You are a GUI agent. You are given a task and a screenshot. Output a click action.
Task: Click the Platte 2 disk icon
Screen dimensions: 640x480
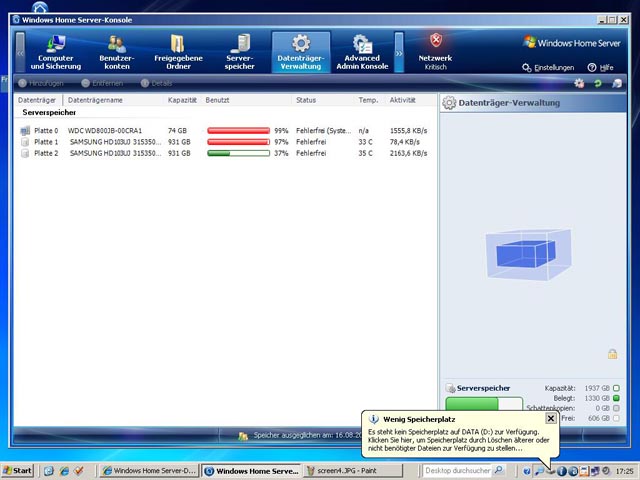(x=25, y=153)
